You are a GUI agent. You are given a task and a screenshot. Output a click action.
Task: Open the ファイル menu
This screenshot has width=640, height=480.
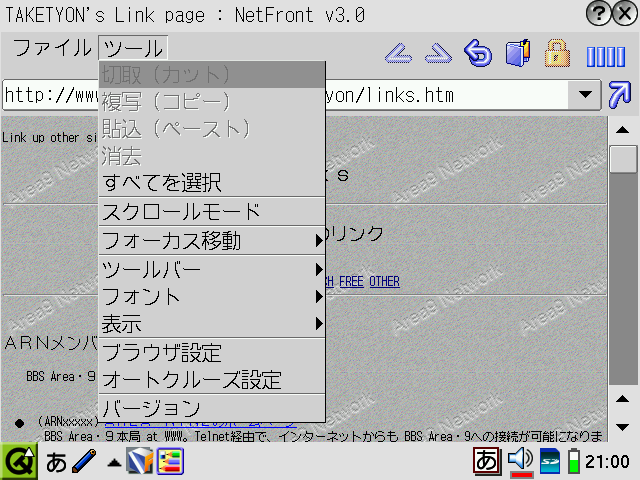click(52, 48)
